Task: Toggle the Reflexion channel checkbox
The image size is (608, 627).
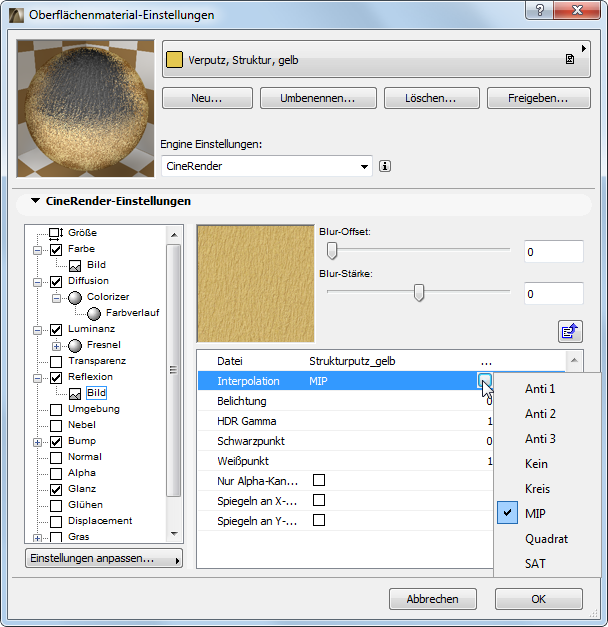Action: (56, 378)
